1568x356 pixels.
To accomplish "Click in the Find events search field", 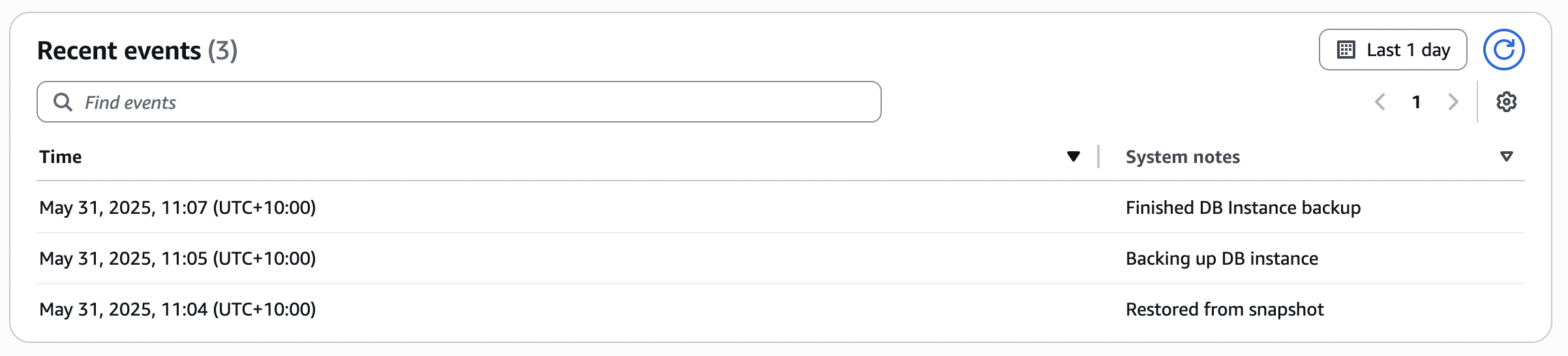I will click(x=459, y=102).
